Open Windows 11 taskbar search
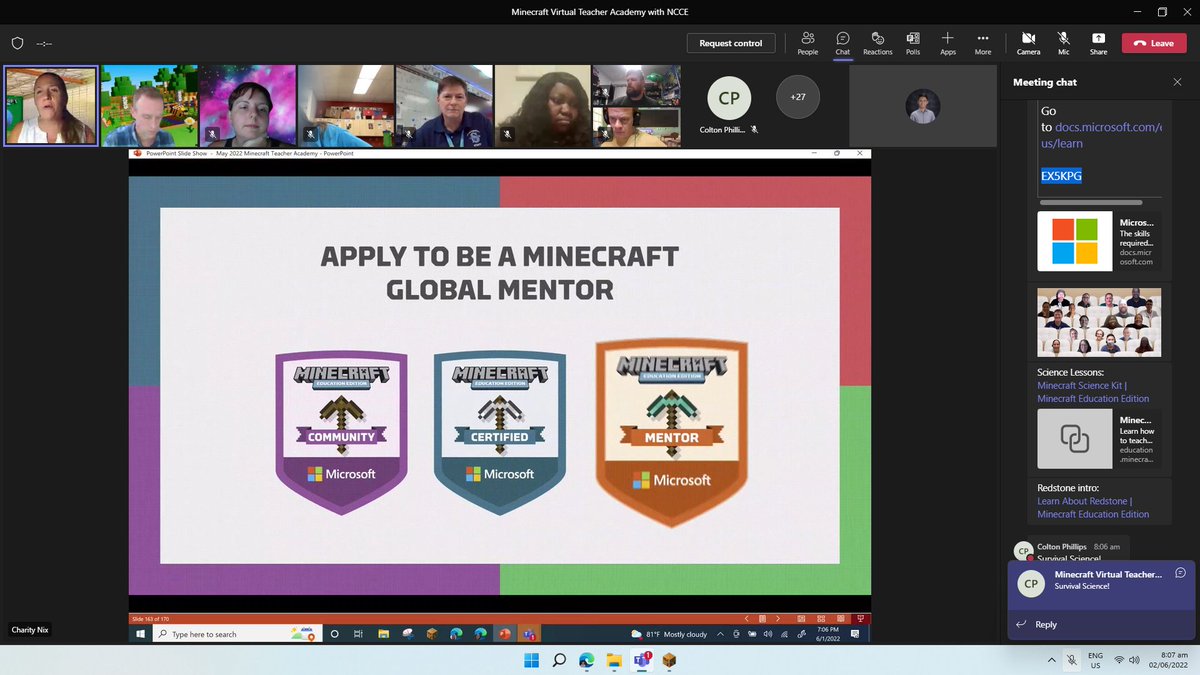The image size is (1200, 675). click(x=559, y=660)
